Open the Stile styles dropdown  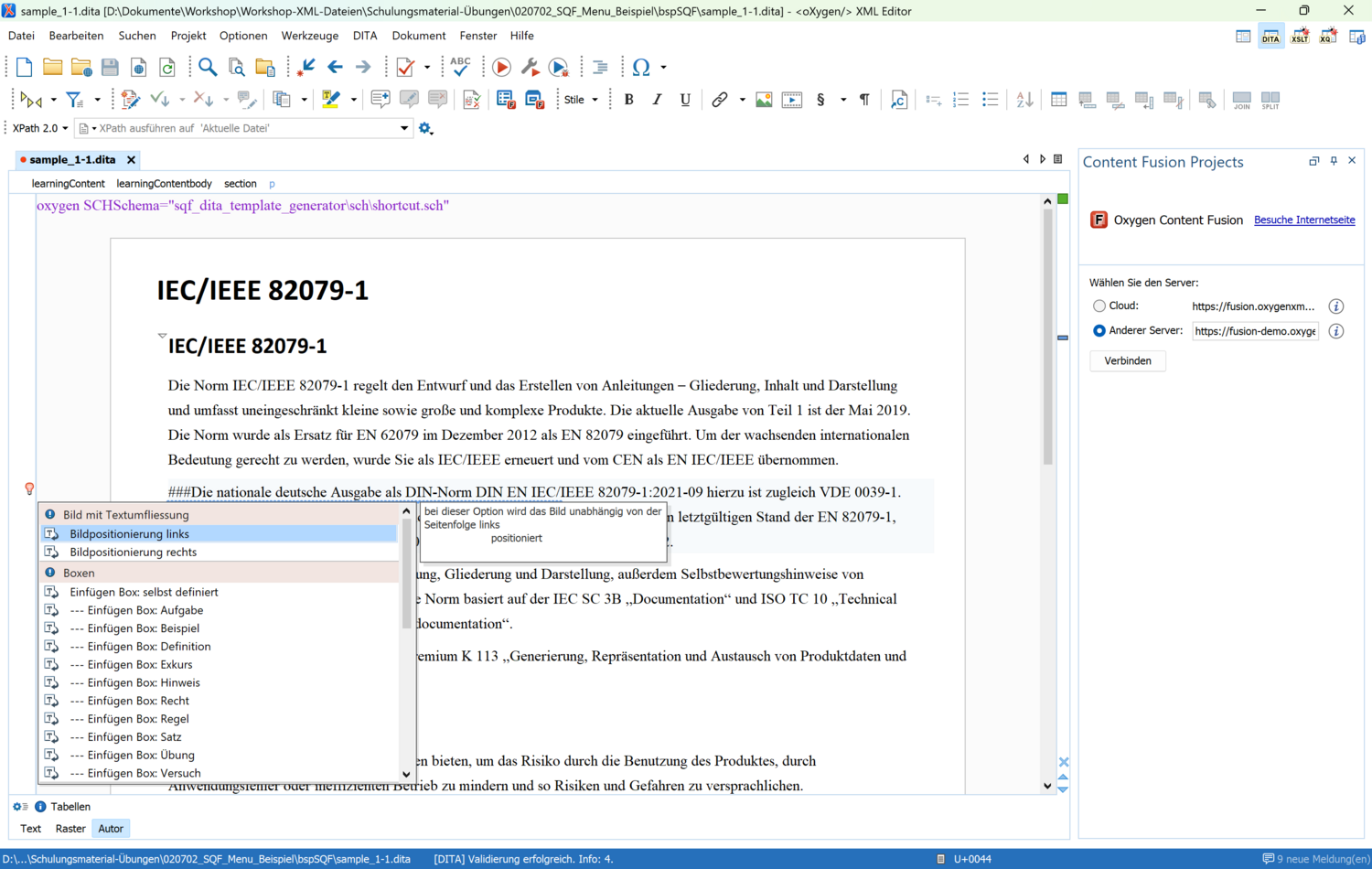[x=581, y=100]
